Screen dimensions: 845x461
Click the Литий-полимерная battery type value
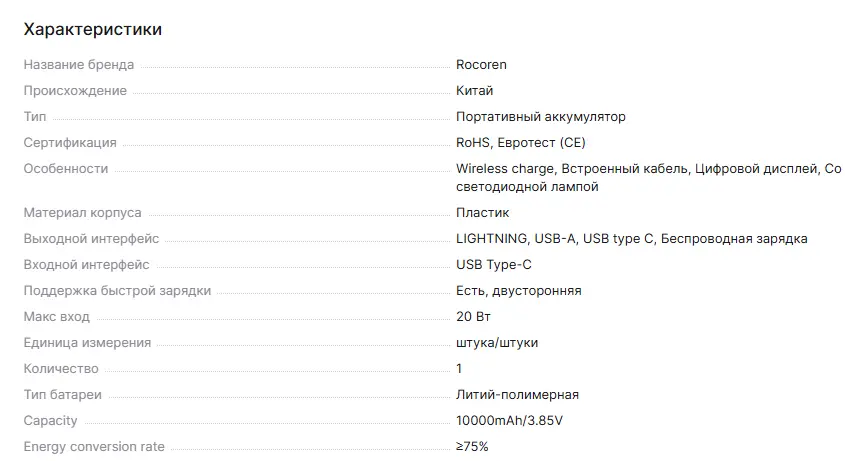click(517, 395)
